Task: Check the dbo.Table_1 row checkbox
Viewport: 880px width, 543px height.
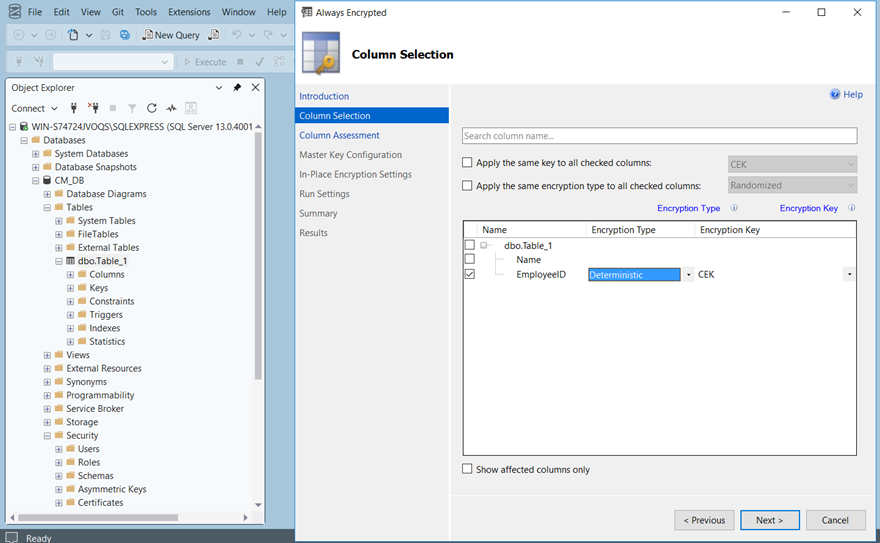Action: coord(470,245)
